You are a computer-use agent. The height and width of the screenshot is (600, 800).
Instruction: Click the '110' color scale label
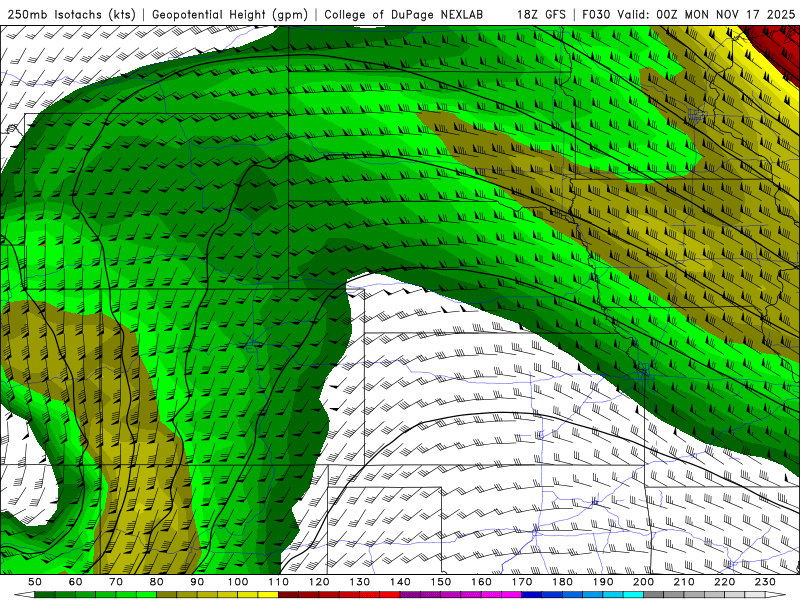pyautogui.click(x=279, y=582)
